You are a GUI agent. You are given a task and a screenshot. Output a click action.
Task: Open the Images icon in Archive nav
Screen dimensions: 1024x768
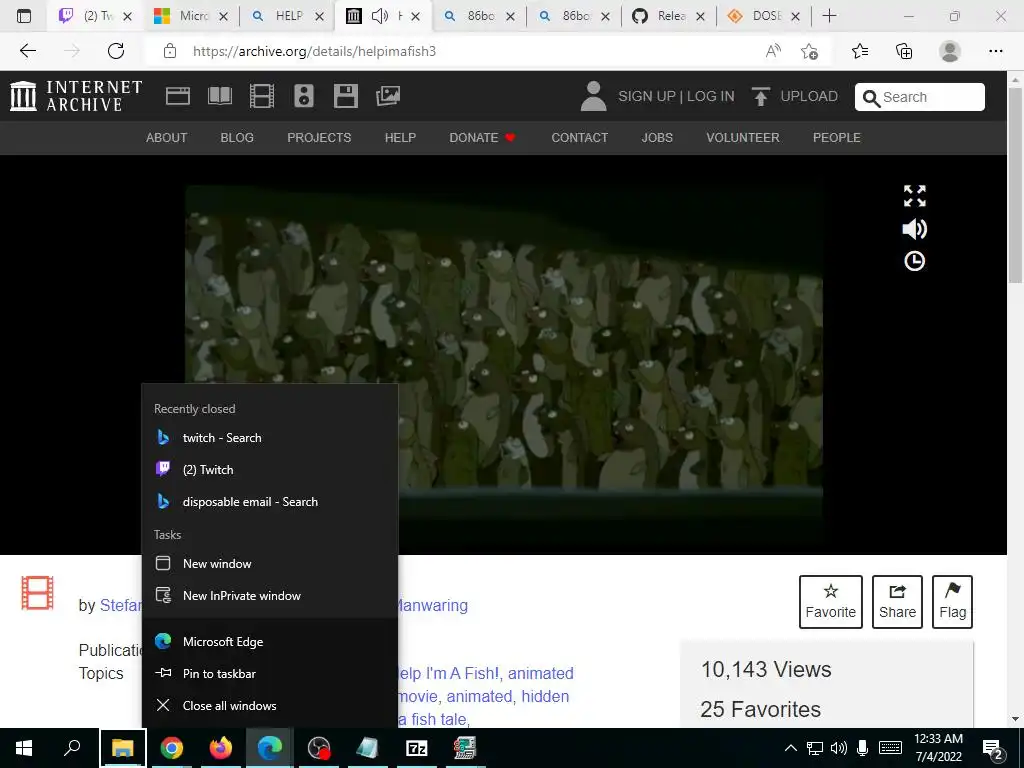(388, 96)
